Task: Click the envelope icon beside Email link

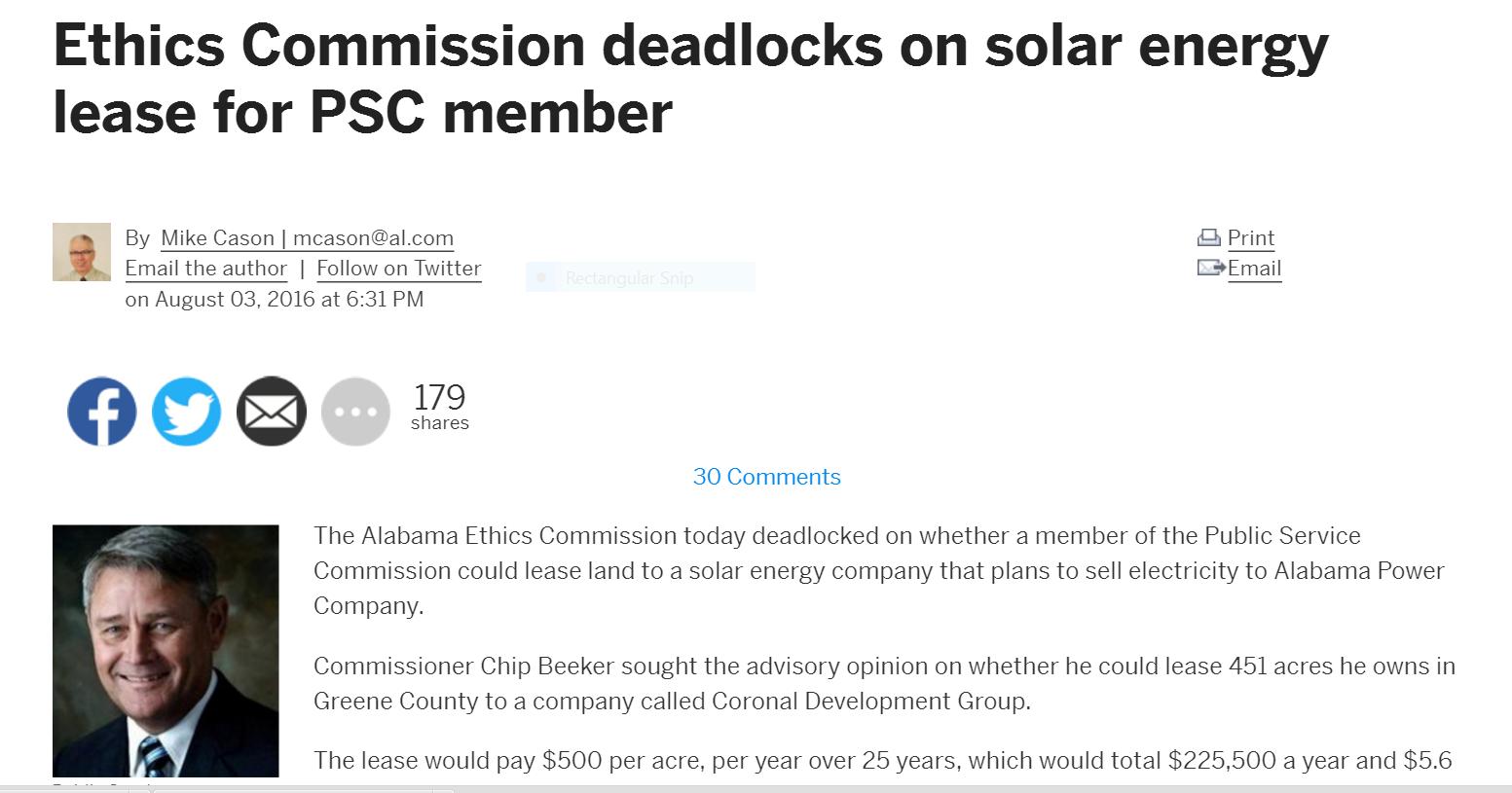Action: click(x=1210, y=268)
